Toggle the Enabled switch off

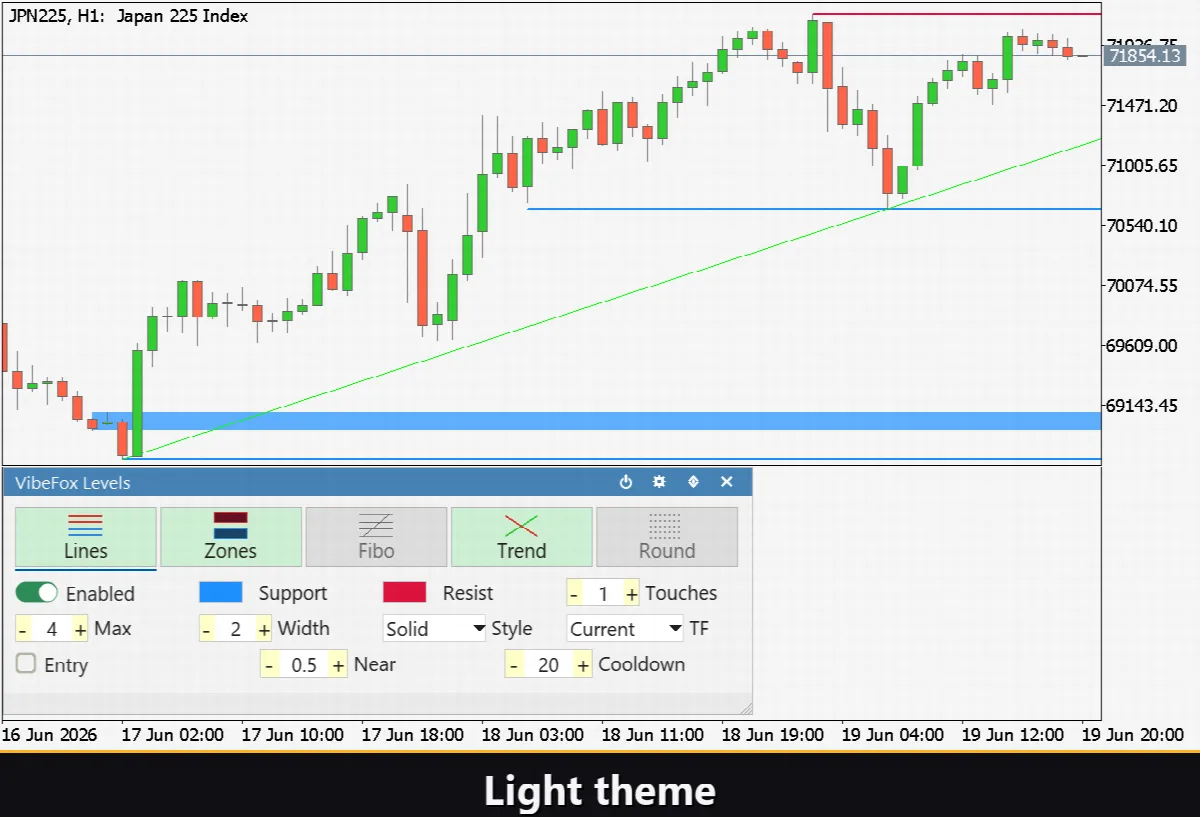(x=37, y=593)
